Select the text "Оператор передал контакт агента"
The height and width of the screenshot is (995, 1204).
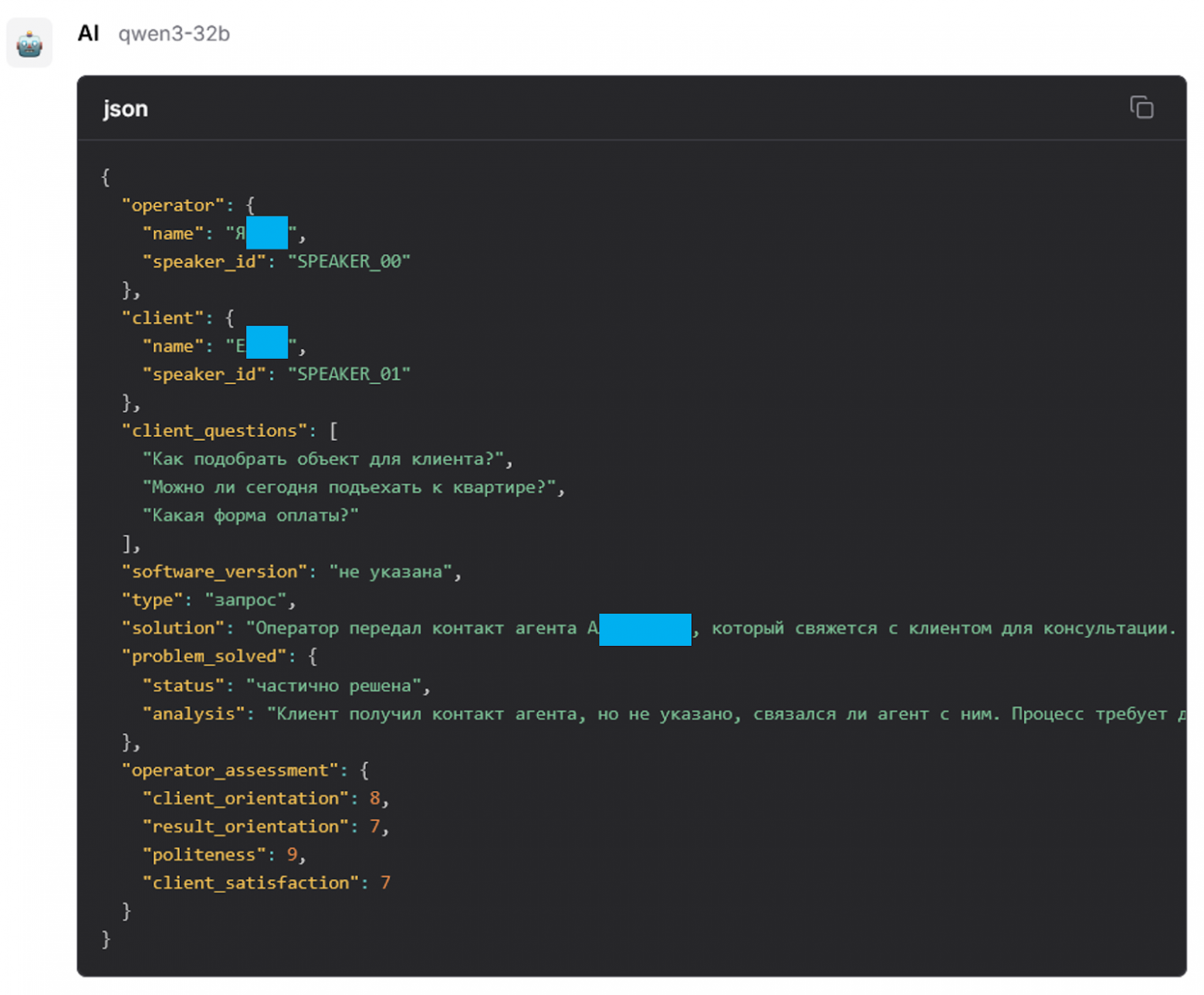416,628
